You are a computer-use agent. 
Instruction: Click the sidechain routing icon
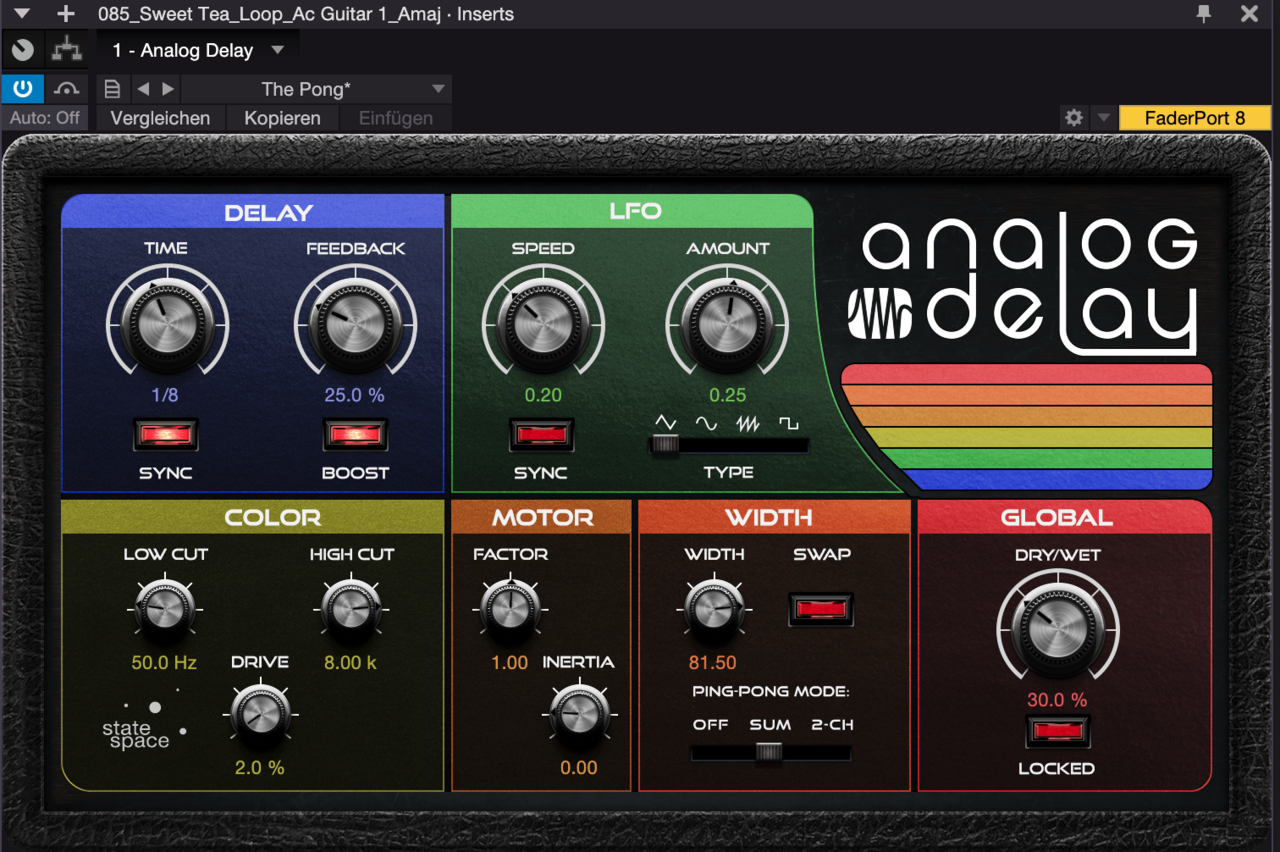(x=66, y=50)
